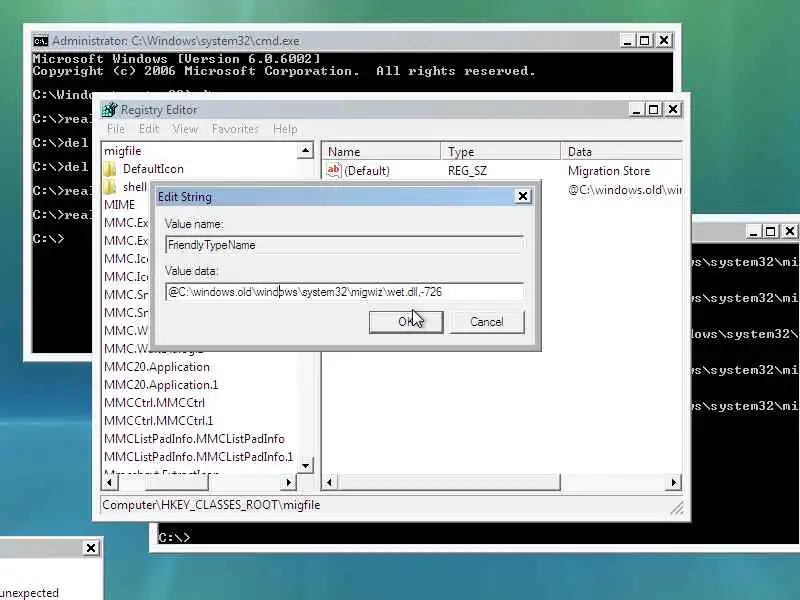Maximize the Registry Editor window

click(654, 110)
